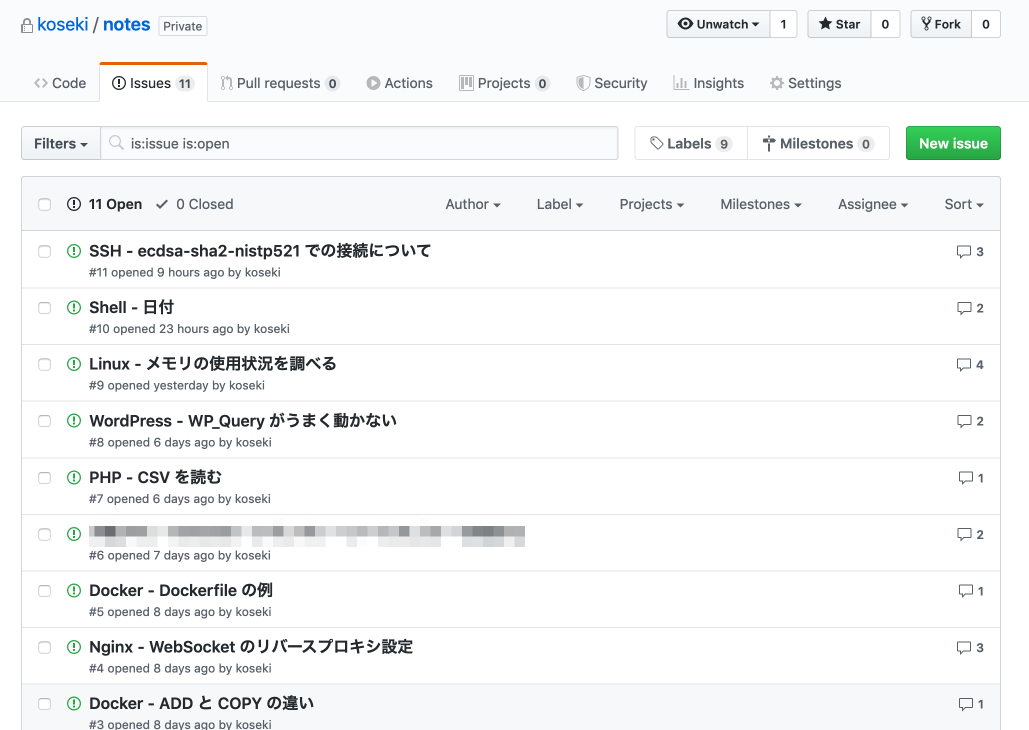The image size is (1029, 730).
Task: Click the comment icon on Nginx WebSocket issue
Action: (963, 647)
